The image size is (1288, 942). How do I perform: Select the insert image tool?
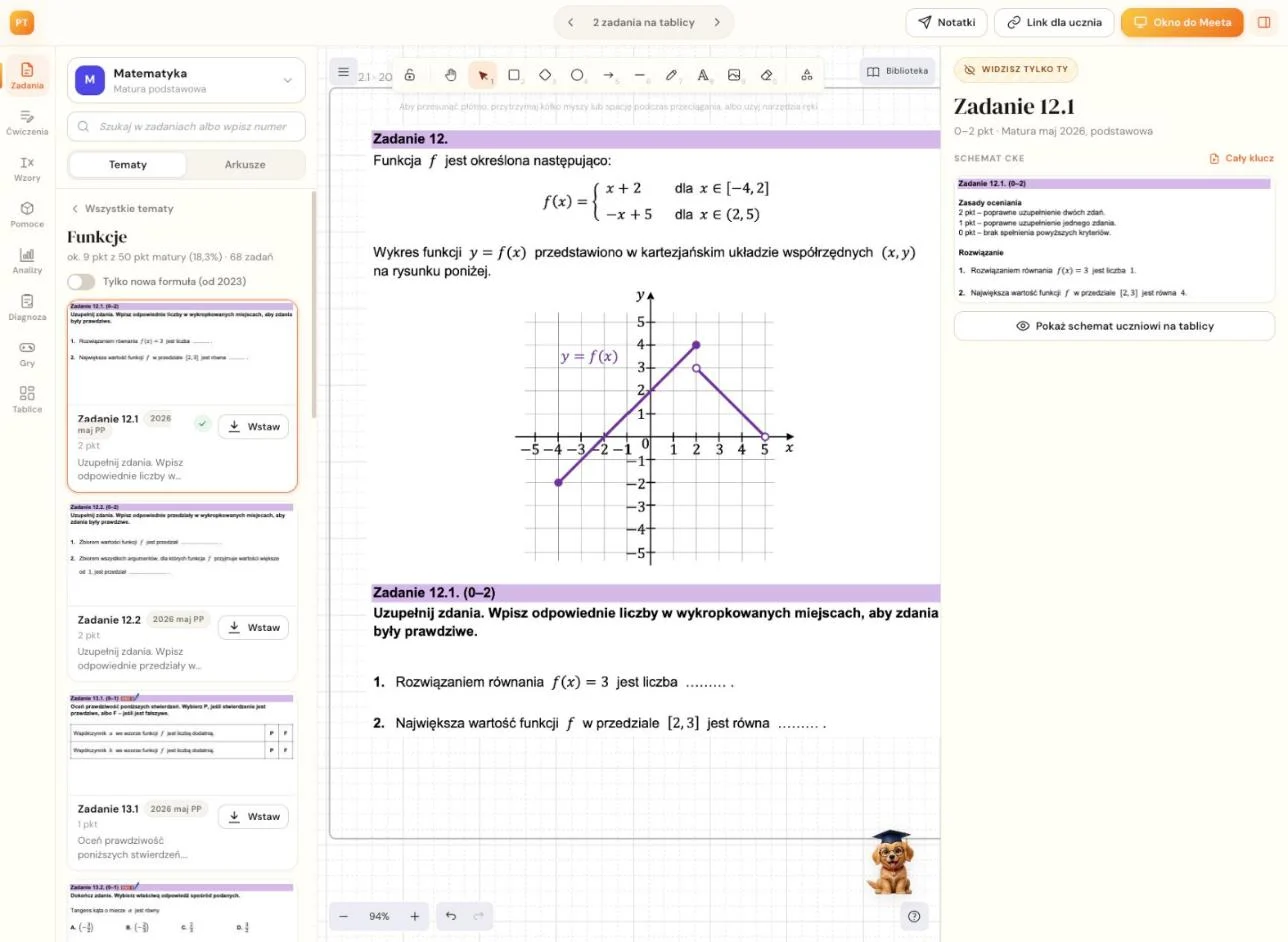tap(735, 75)
